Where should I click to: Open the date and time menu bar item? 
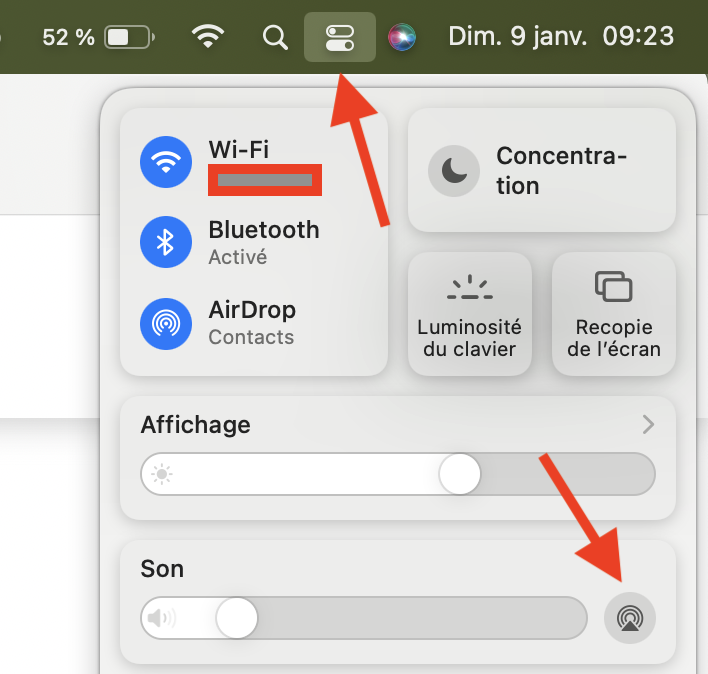561,37
